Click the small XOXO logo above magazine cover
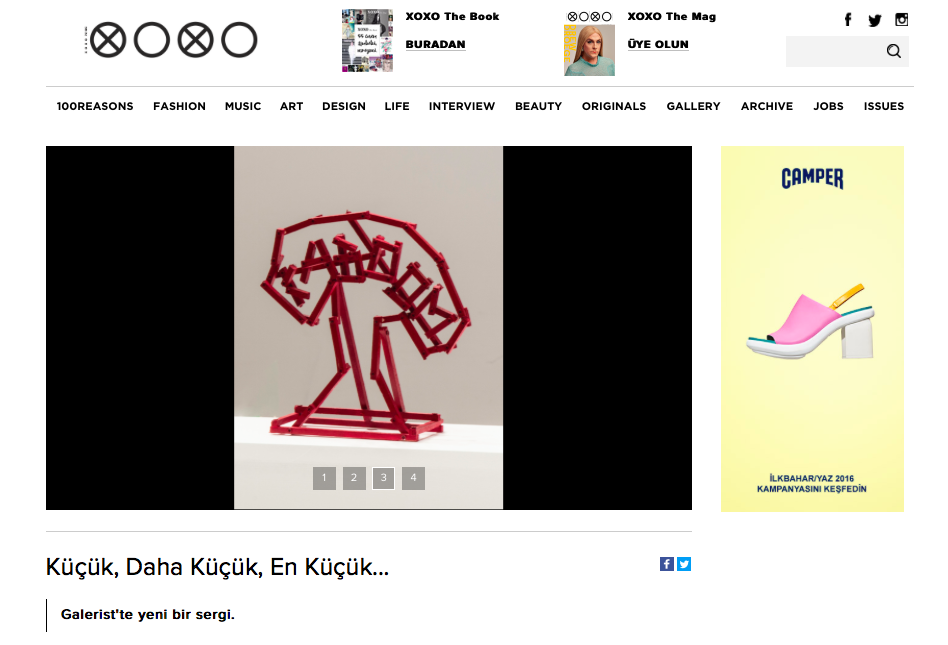 pos(589,16)
